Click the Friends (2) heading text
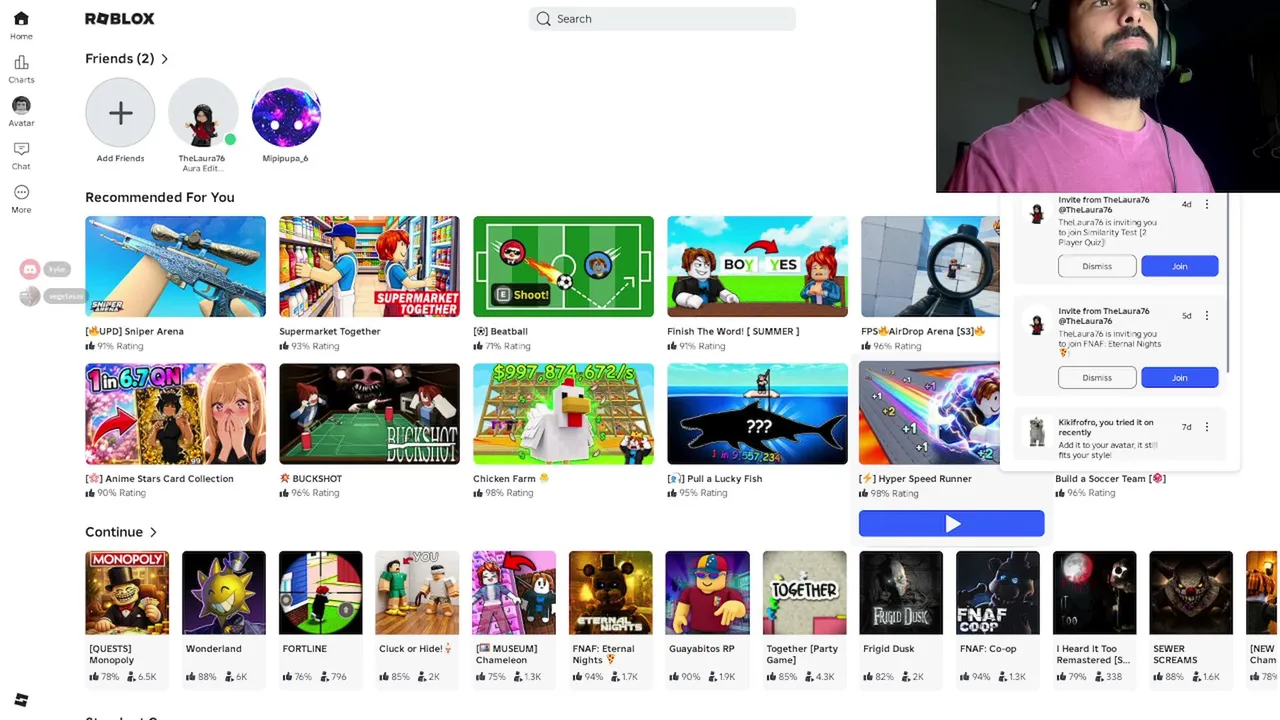1280x720 pixels. point(120,59)
